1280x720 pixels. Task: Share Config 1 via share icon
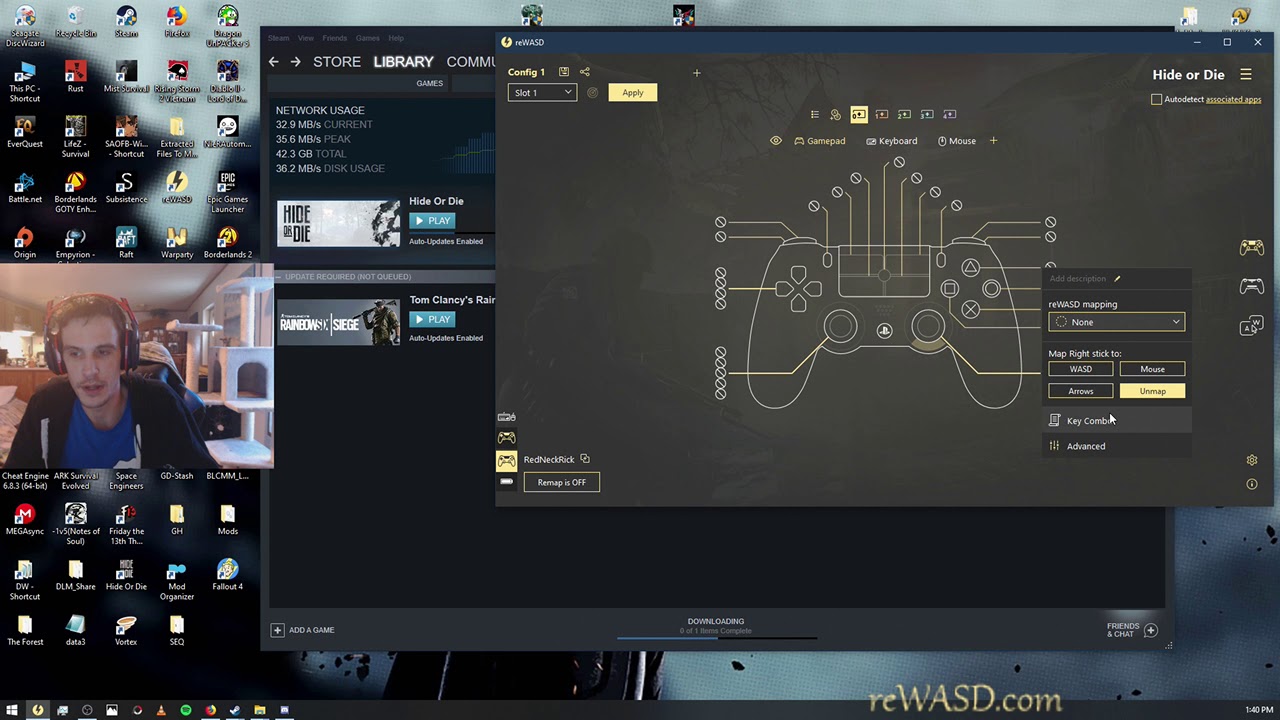coord(585,72)
